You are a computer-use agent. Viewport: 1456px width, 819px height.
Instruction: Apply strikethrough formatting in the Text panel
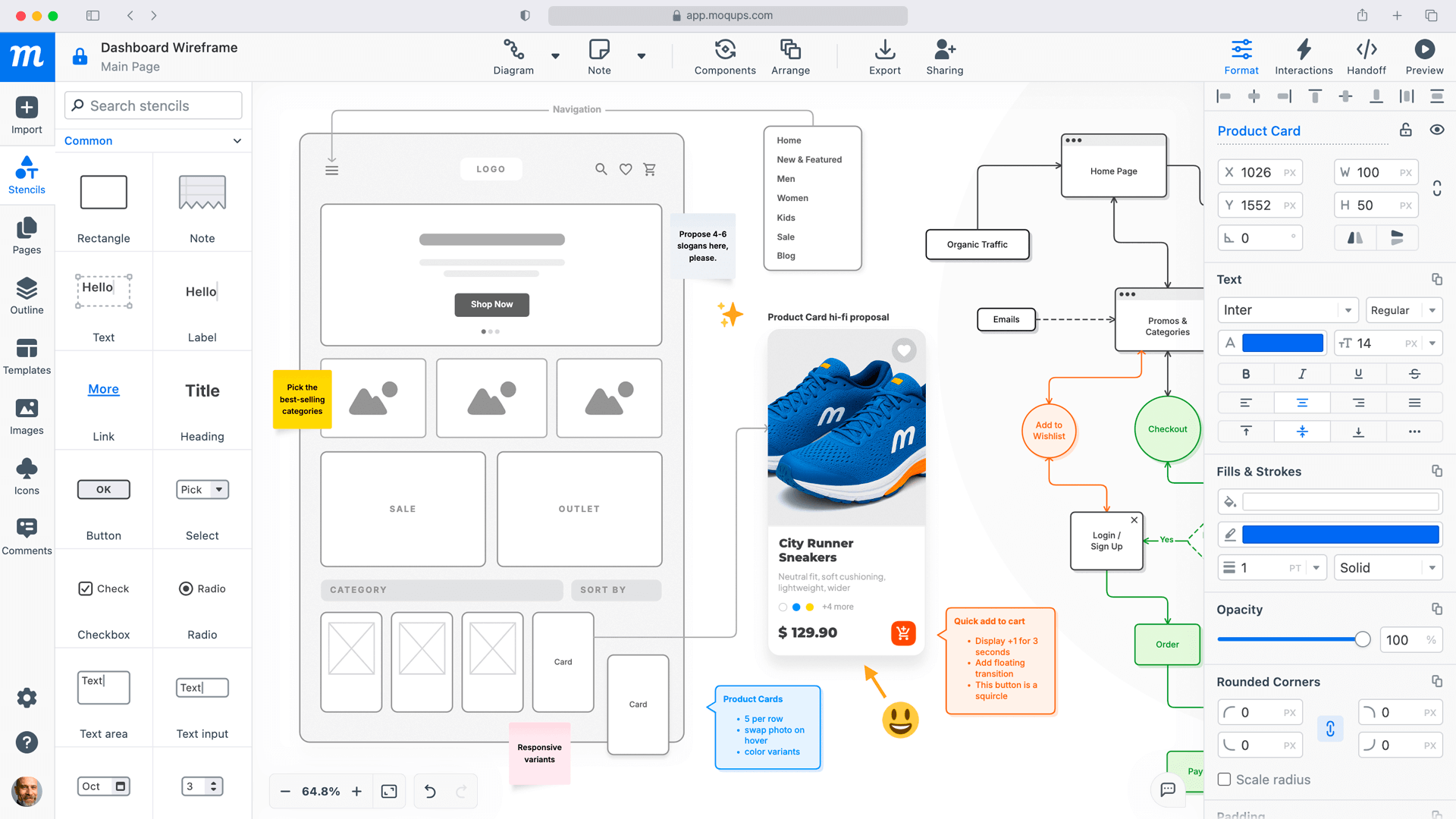[1414, 373]
